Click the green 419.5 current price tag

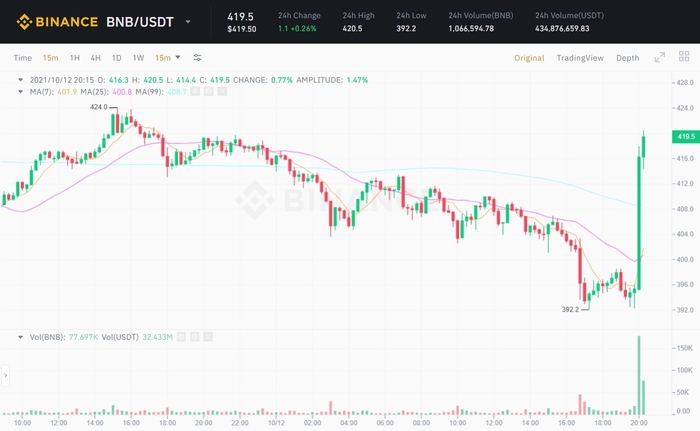pyautogui.click(x=686, y=136)
